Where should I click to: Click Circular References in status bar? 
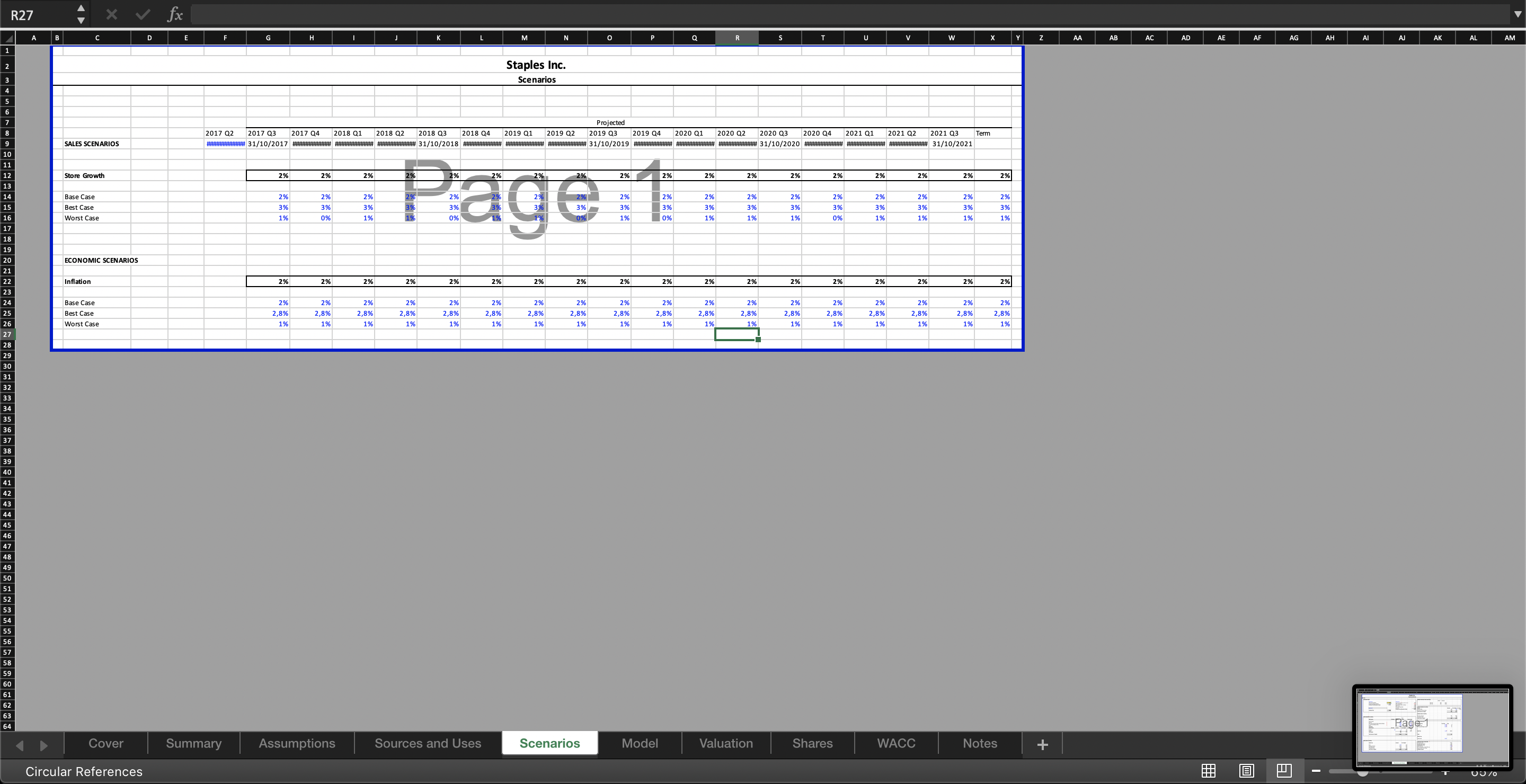point(84,772)
